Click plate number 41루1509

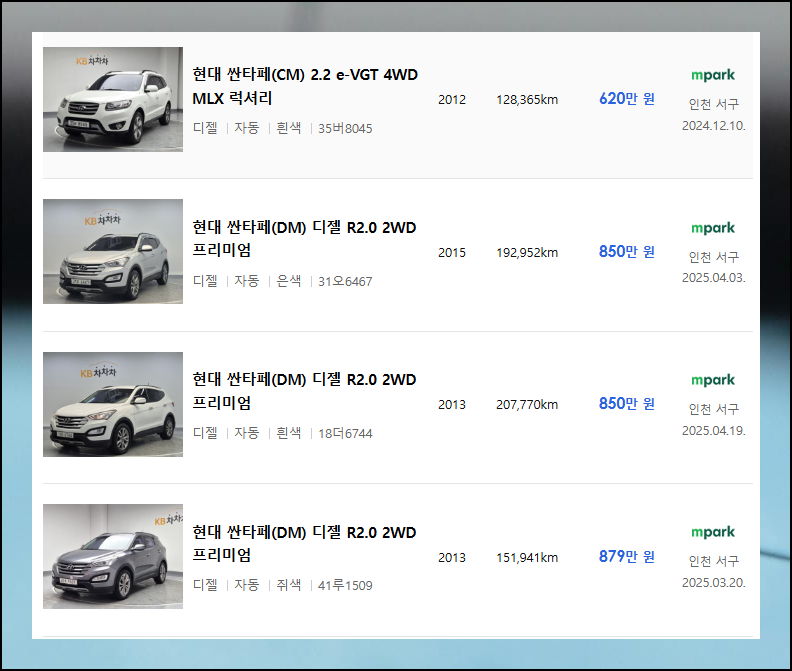345,586
